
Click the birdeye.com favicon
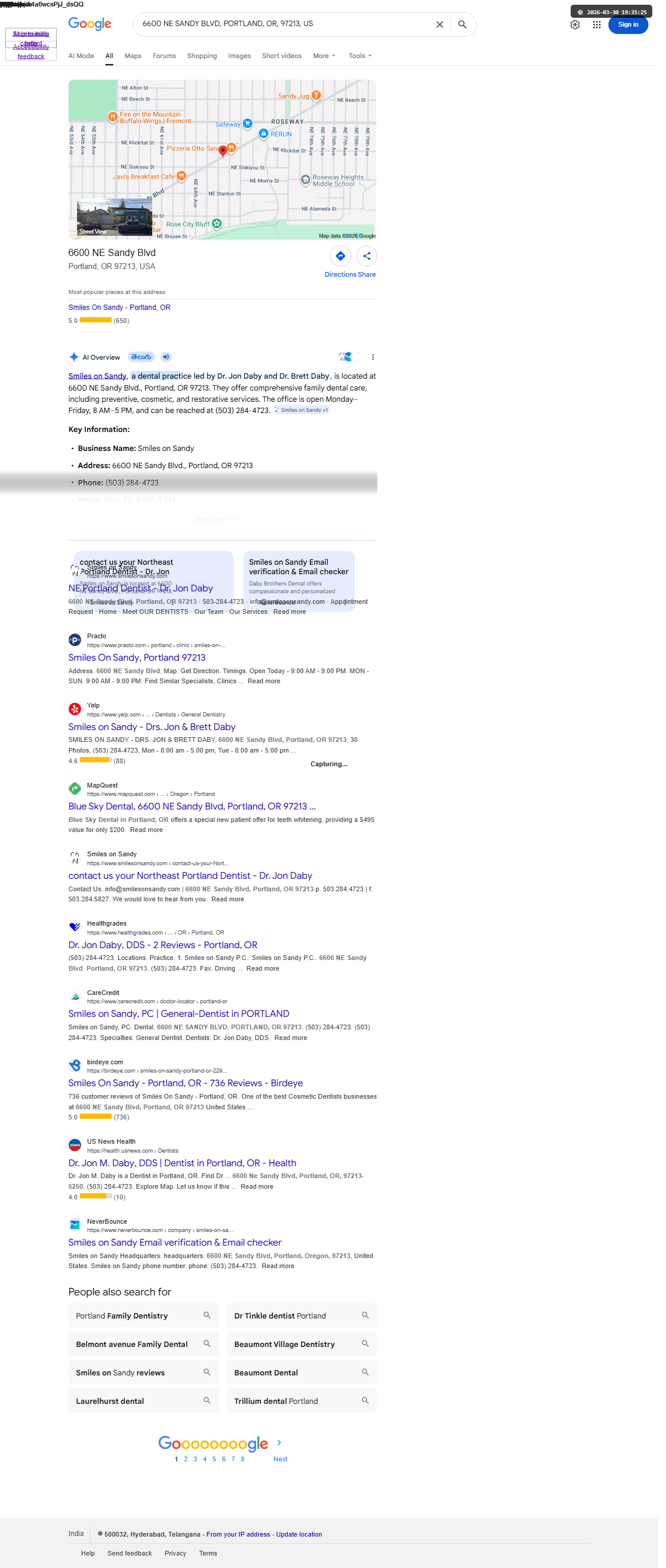(75, 1066)
